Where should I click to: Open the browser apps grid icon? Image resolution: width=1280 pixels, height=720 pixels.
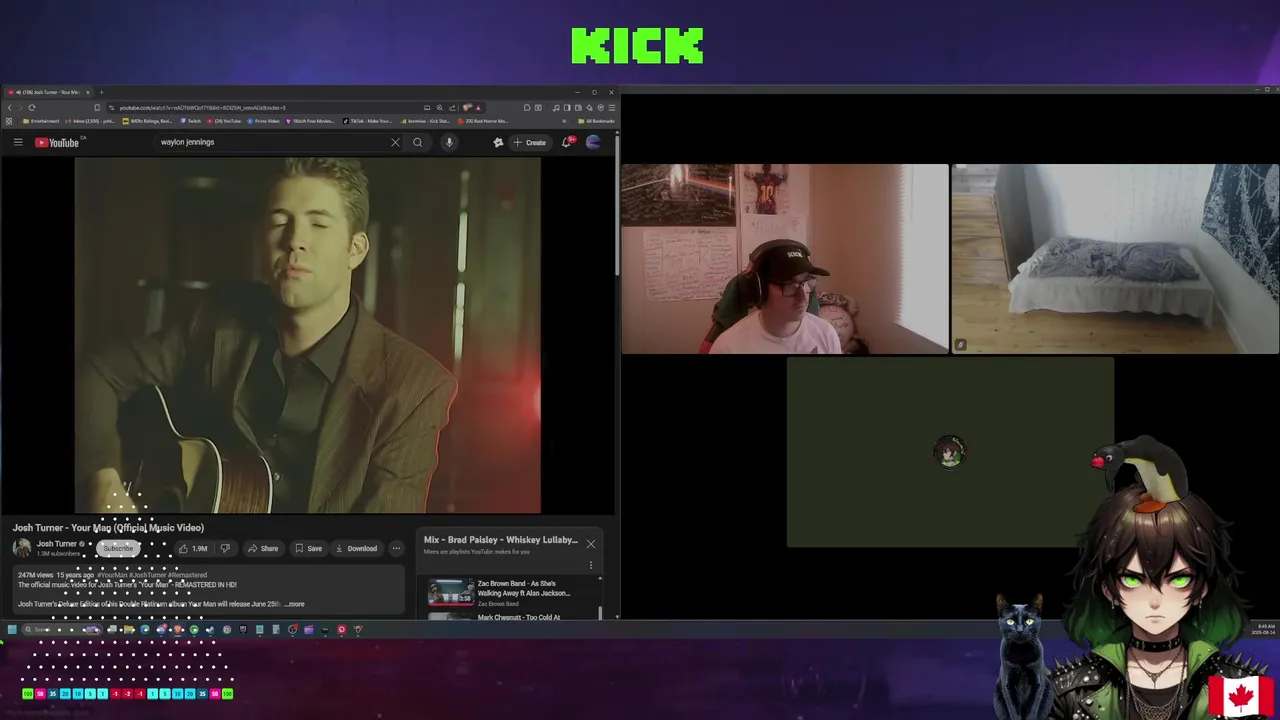[x=8, y=121]
